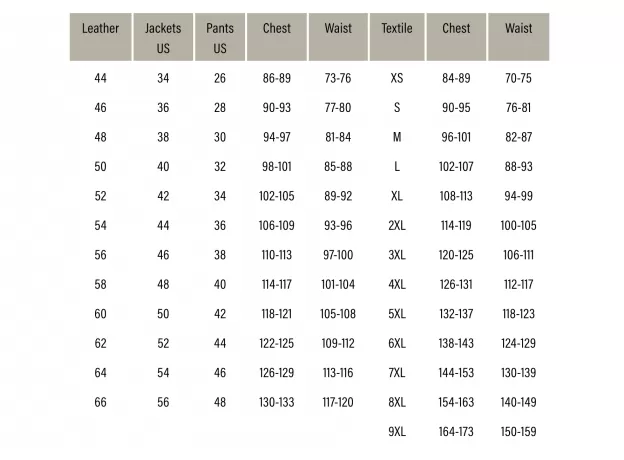
Task: Select textile chest 164-173 cell
Action: pos(456,432)
